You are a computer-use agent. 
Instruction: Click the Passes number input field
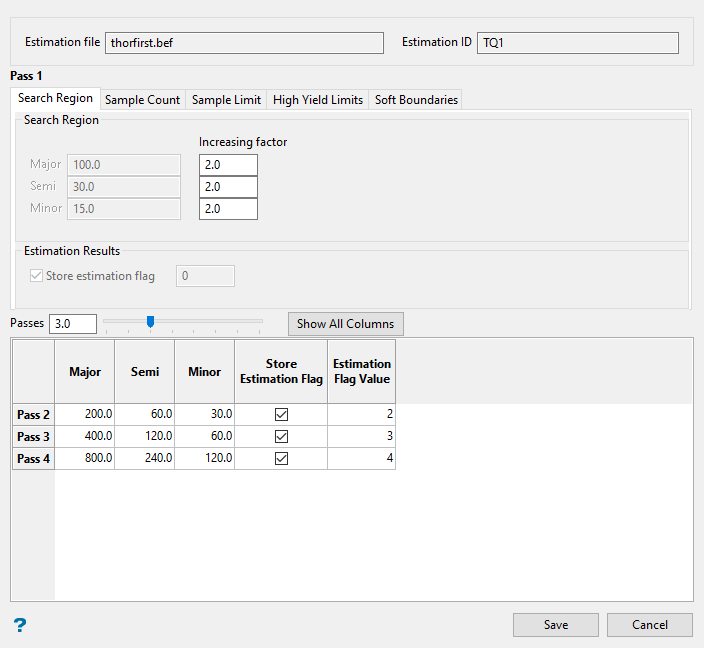click(x=72, y=324)
